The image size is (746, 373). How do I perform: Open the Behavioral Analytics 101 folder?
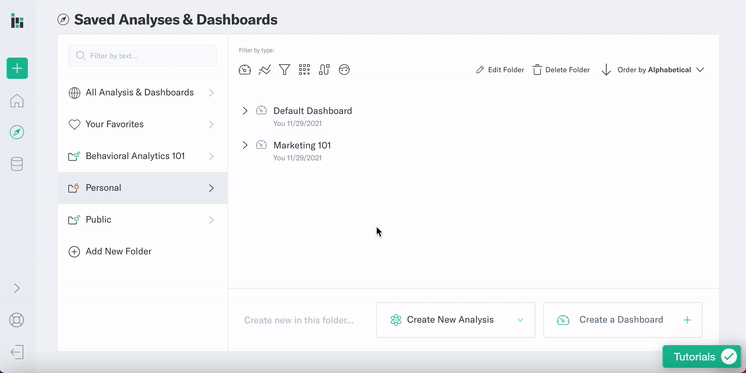(142, 156)
